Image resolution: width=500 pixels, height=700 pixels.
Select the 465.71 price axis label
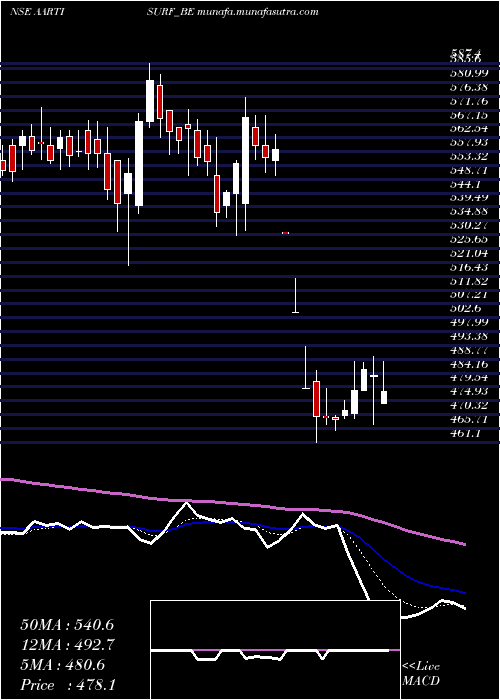point(471,419)
